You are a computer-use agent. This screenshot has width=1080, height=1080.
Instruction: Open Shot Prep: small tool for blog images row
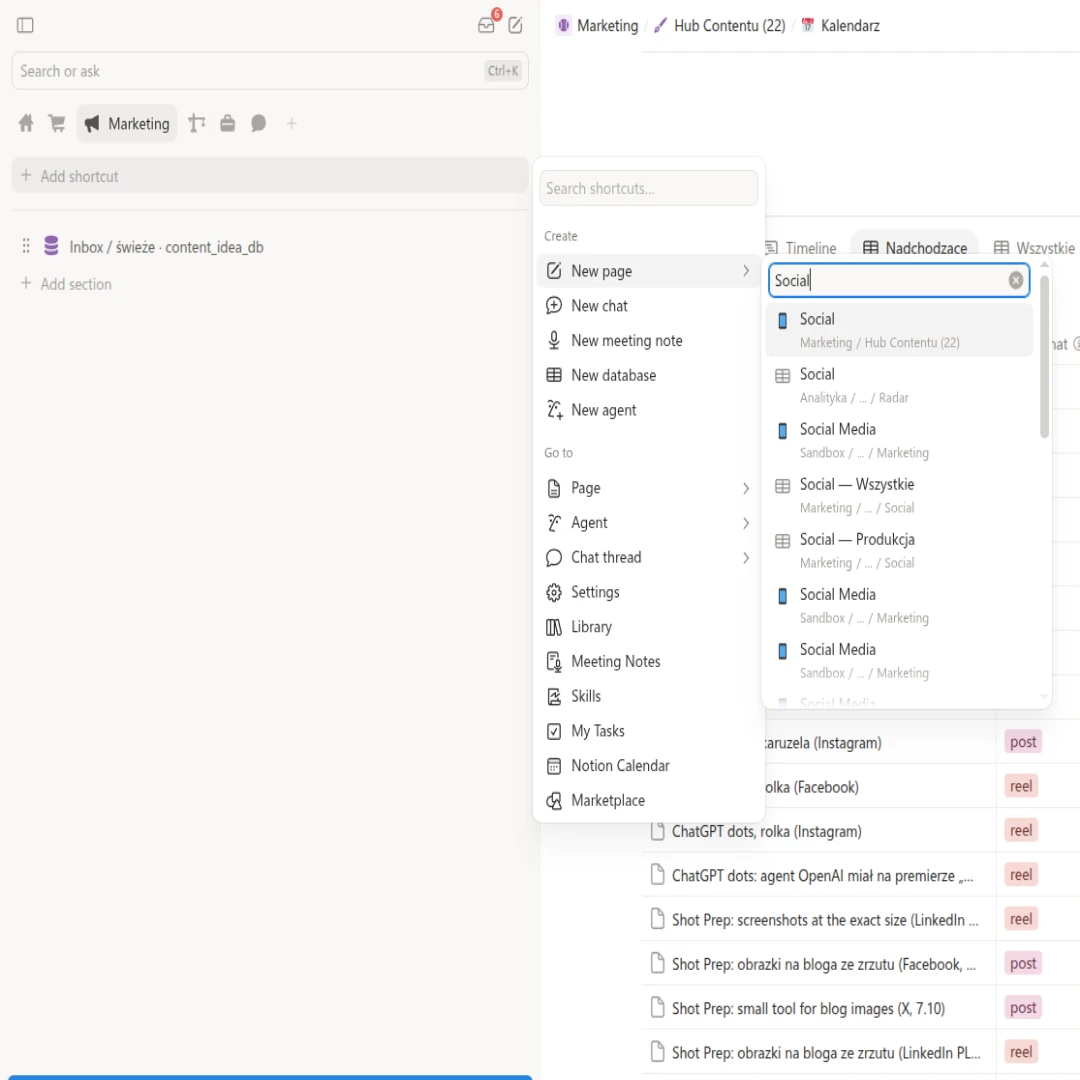click(x=808, y=1008)
